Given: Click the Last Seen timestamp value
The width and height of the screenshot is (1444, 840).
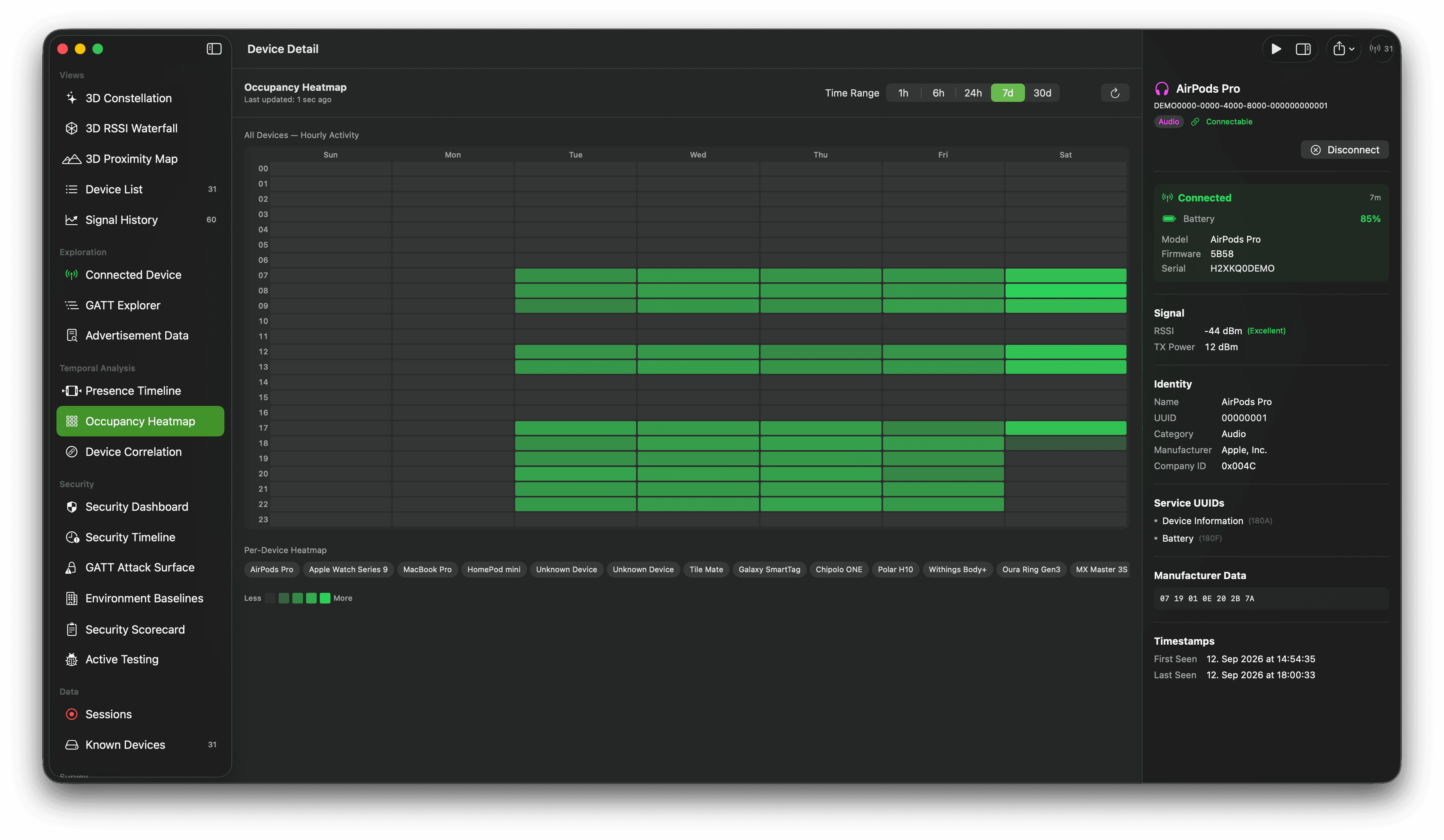Looking at the screenshot, I should 1260,675.
